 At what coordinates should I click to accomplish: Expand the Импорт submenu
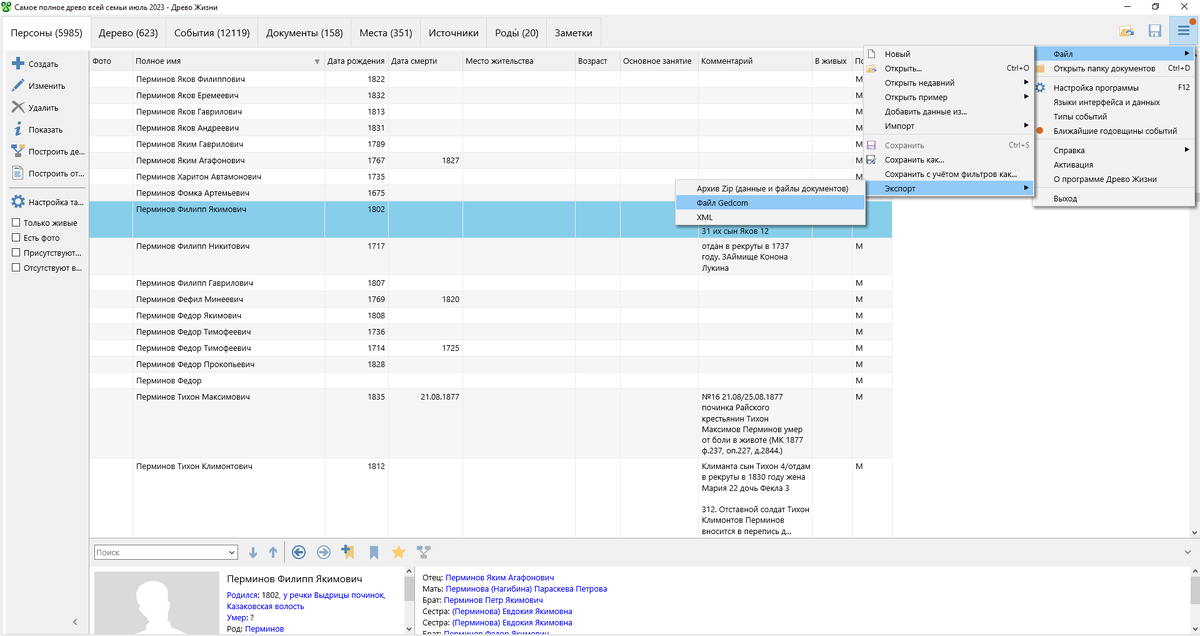(x=1026, y=126)
